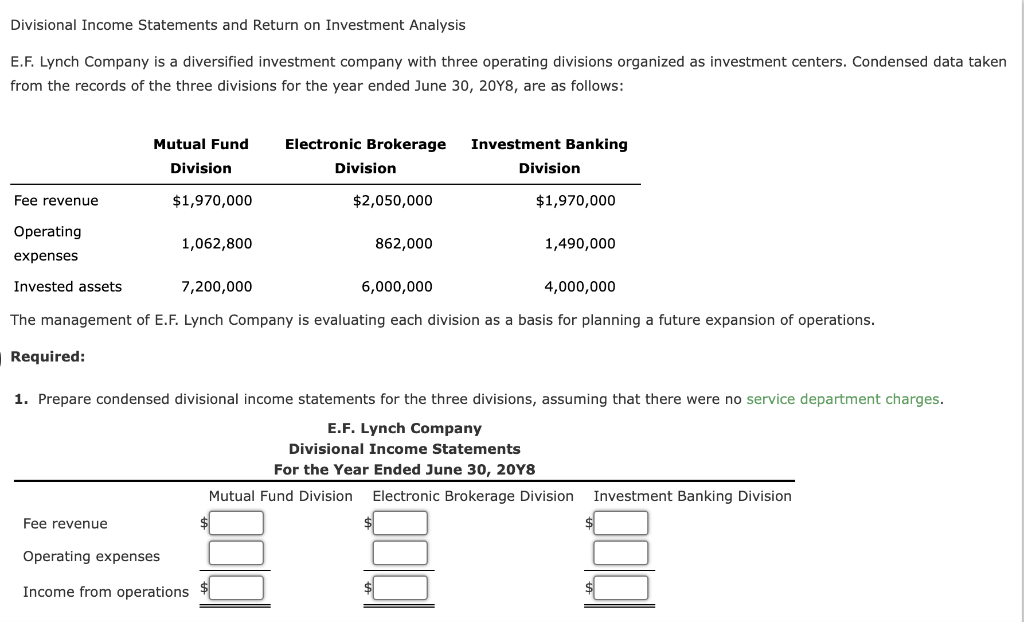
Task: Select Operating expenses field under Investment Banking Division
Action: [x=620, y=552]
